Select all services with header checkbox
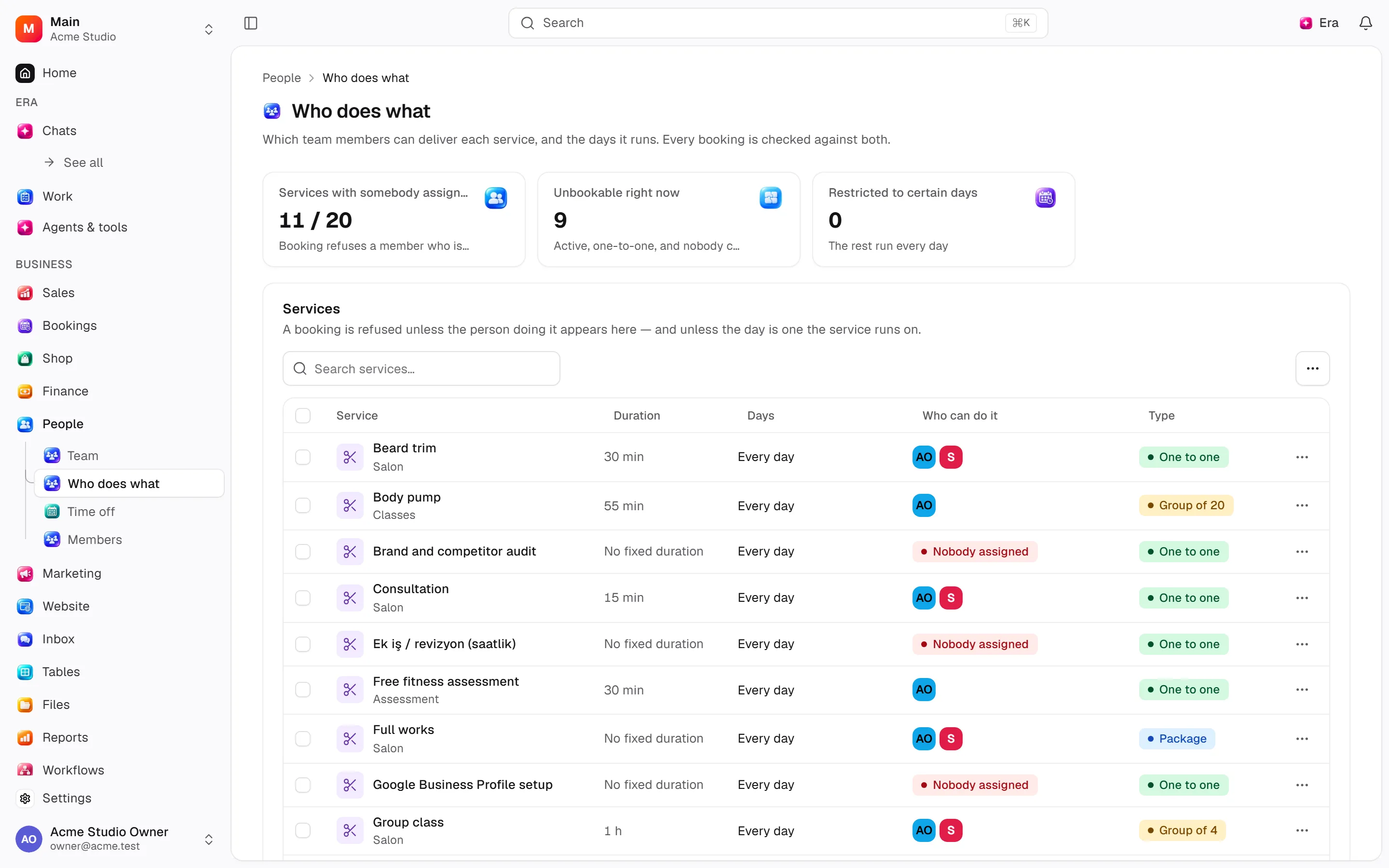 [x=302, y=416]
